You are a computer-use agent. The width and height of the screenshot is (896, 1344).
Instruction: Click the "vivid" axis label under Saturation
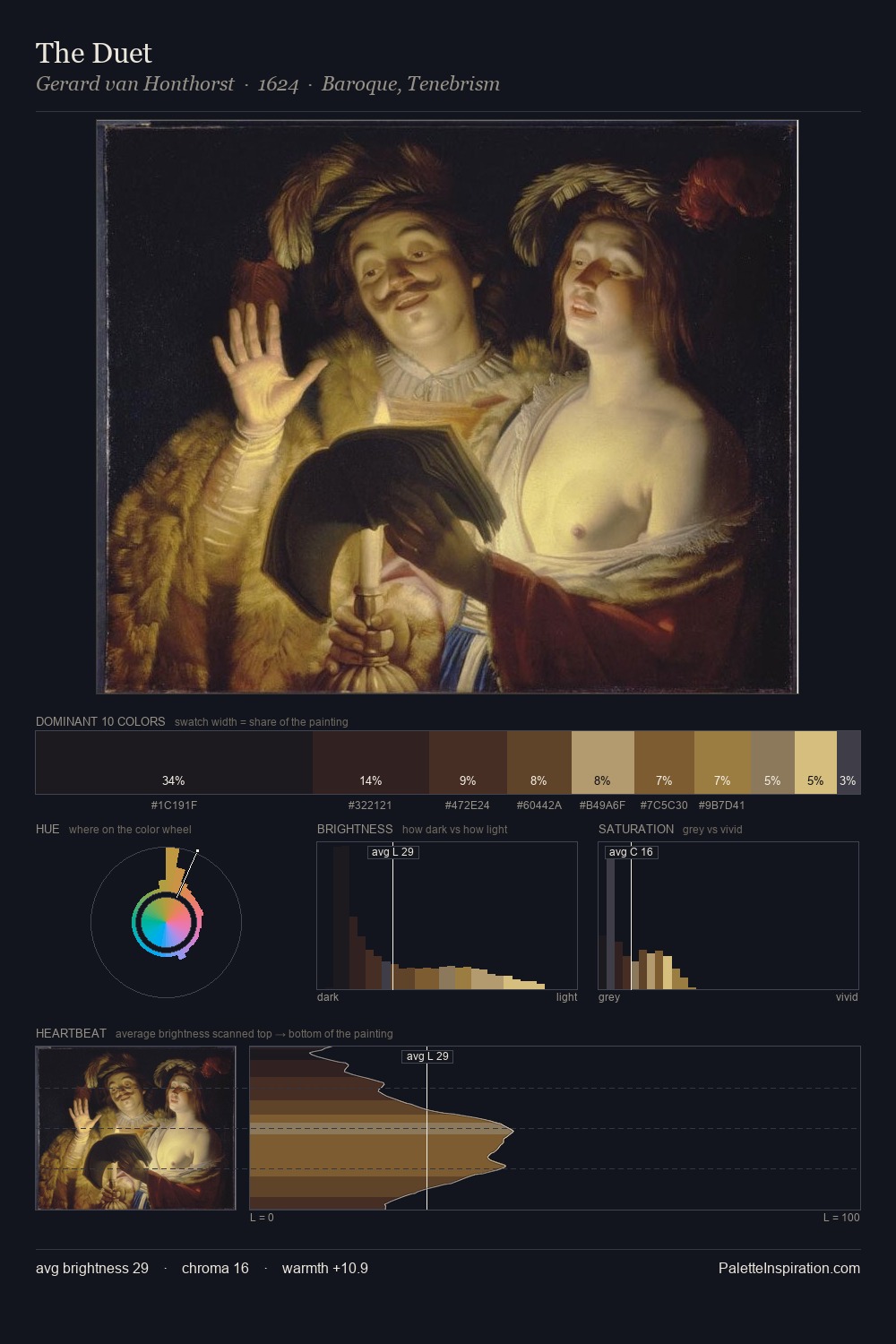[x=847, y=997]
